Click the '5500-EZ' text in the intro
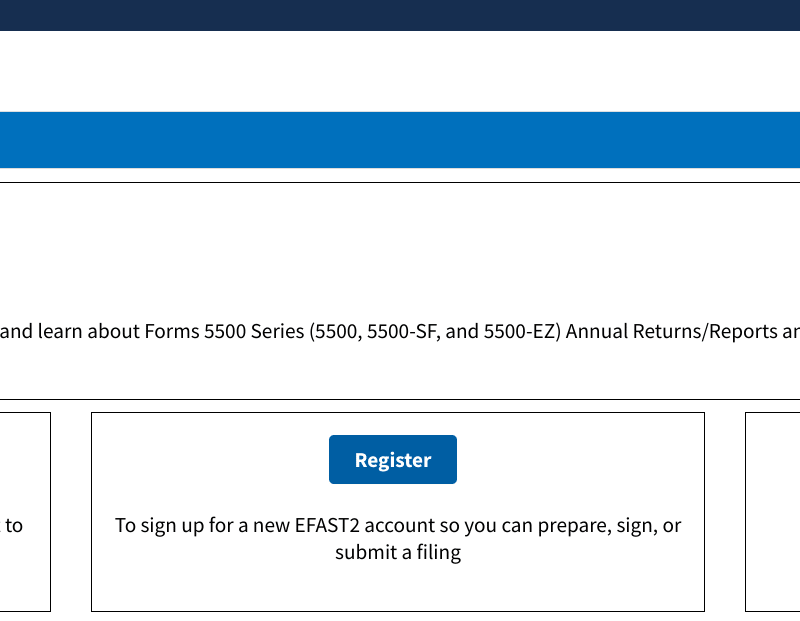800x621 pixels. (521, 331)
